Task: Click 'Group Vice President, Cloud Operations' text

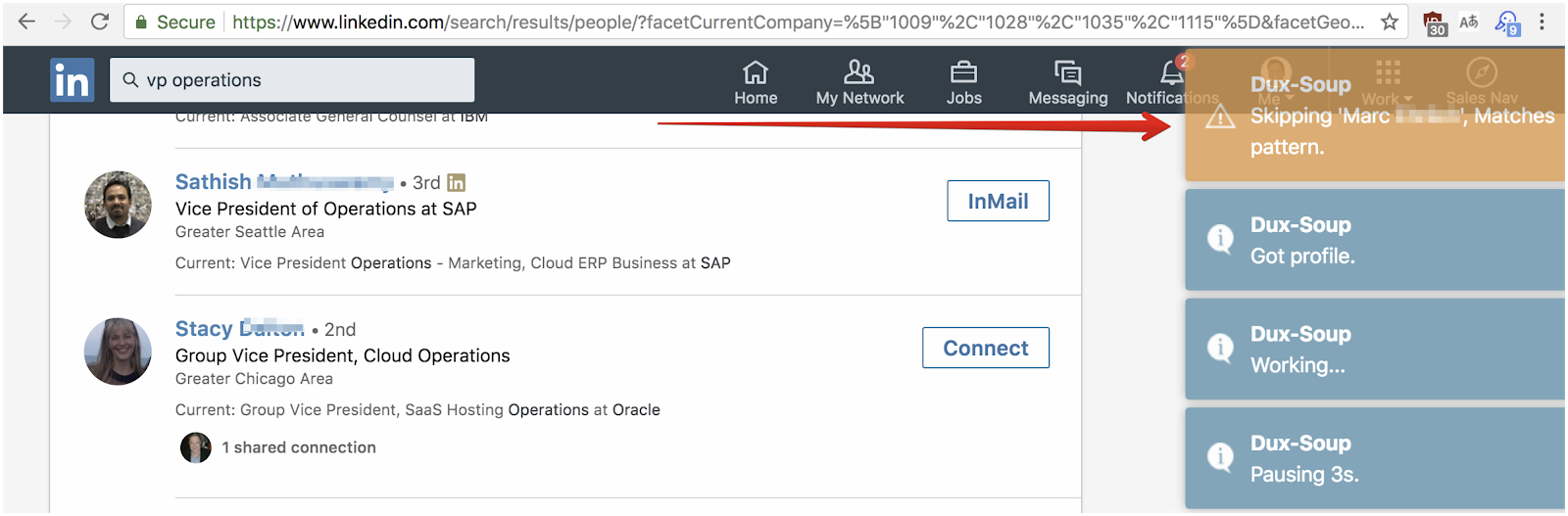Action: point(343,355)
